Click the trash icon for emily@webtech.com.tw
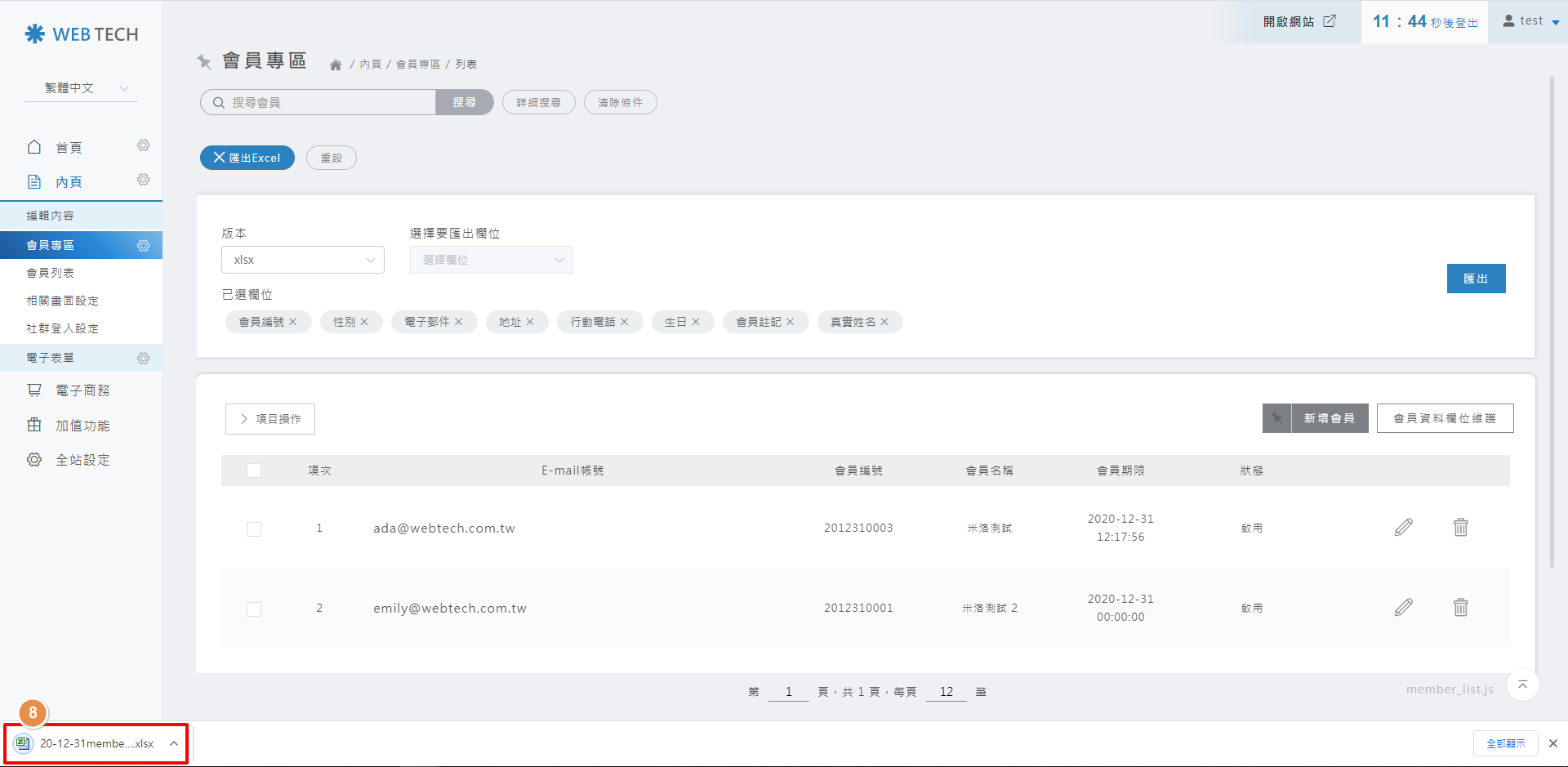 [x=1460, y=608]
